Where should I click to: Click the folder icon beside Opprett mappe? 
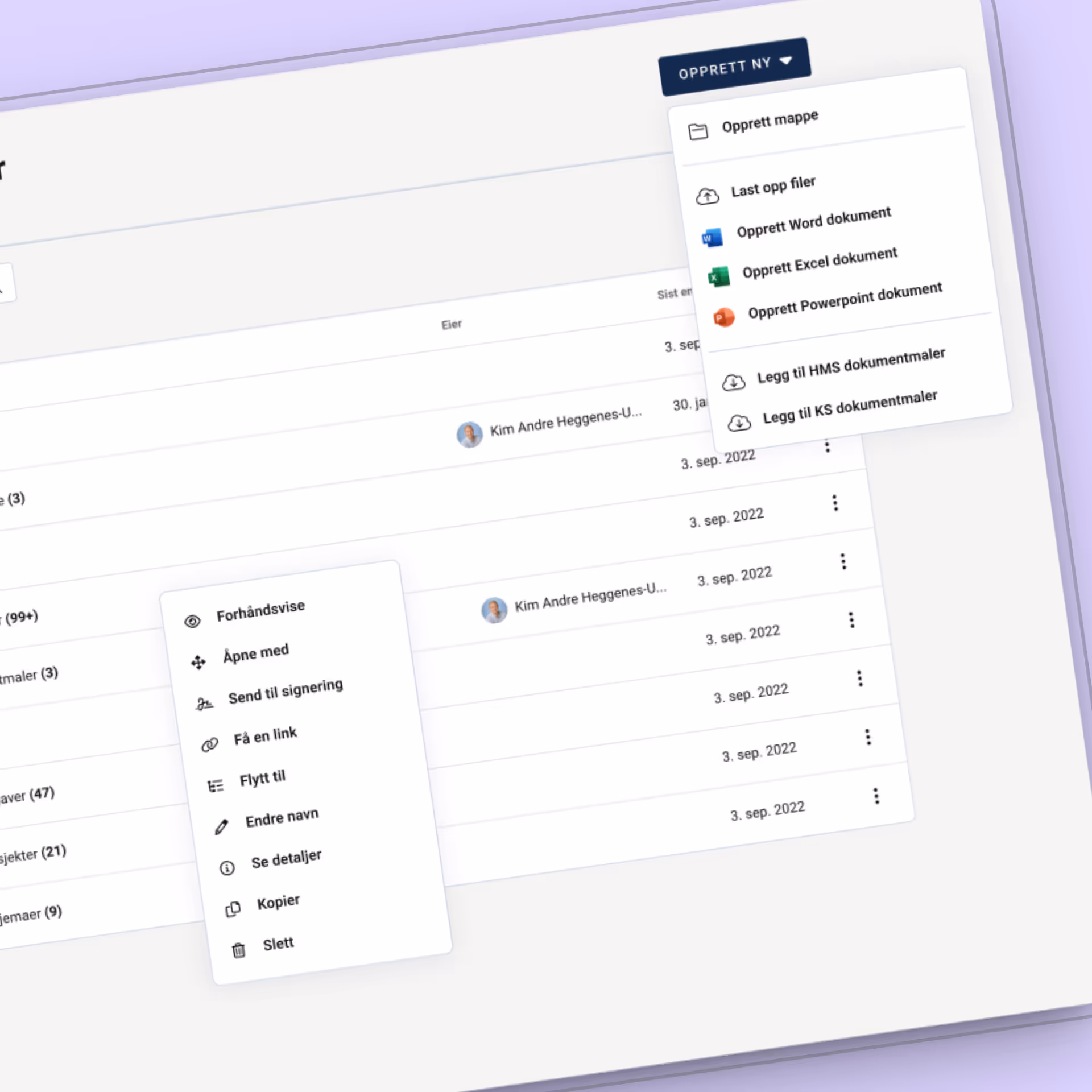(697, 131)
